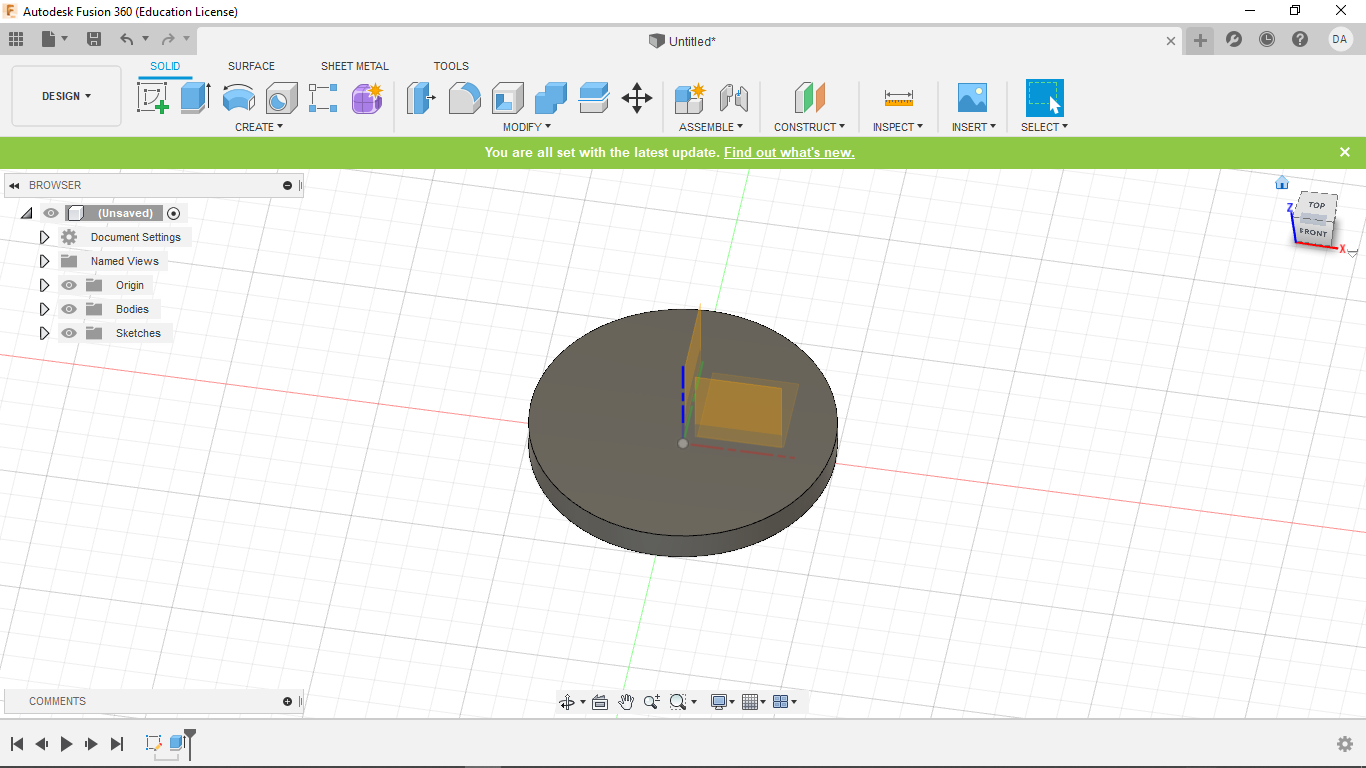Select the Hole tool
Screen dimensions: 1366x768
tap(282, 98)
